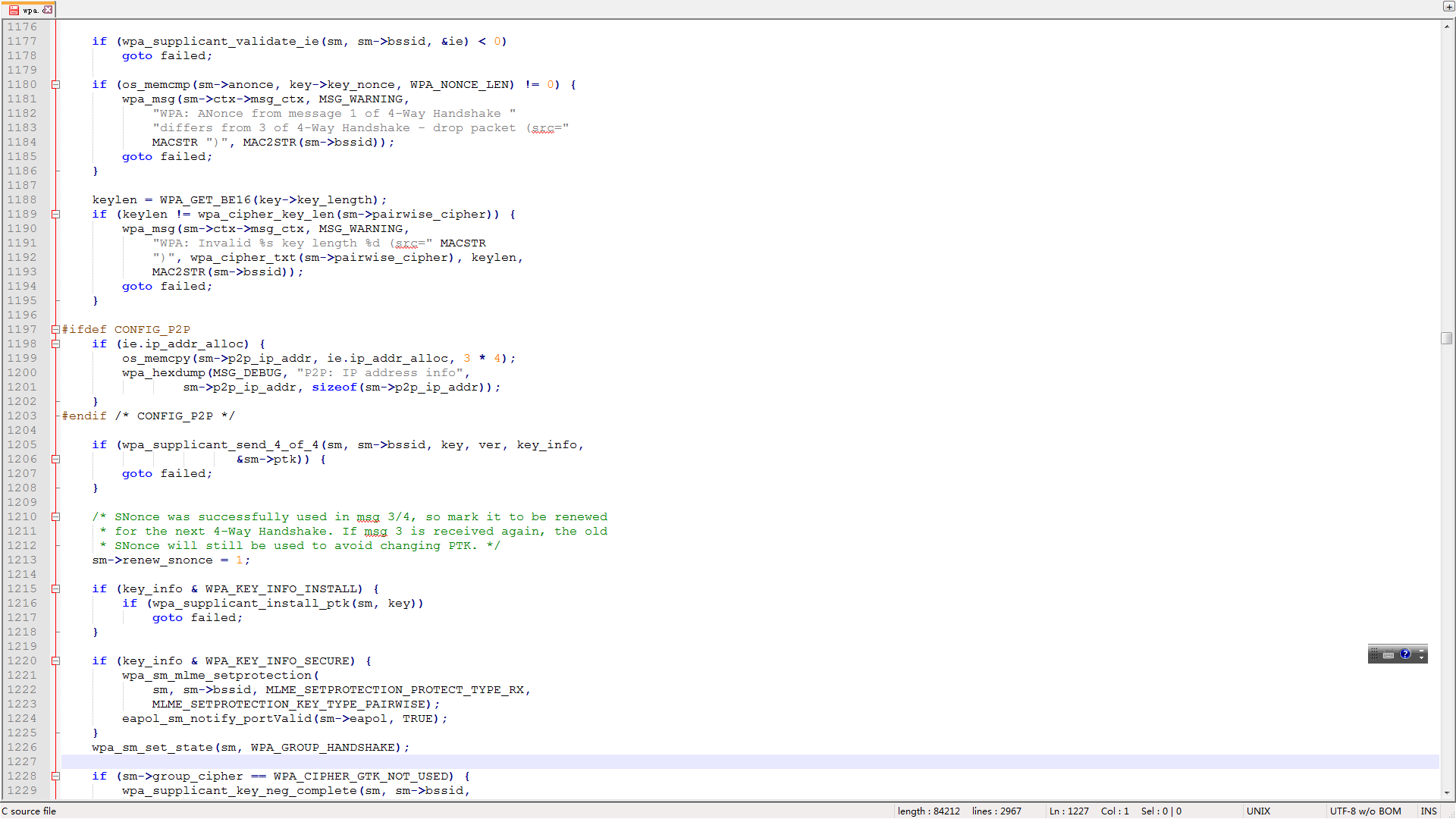Click 'WPA_CIPHER_GTK_NOT_USED' on line 1228

pos(361,777)
